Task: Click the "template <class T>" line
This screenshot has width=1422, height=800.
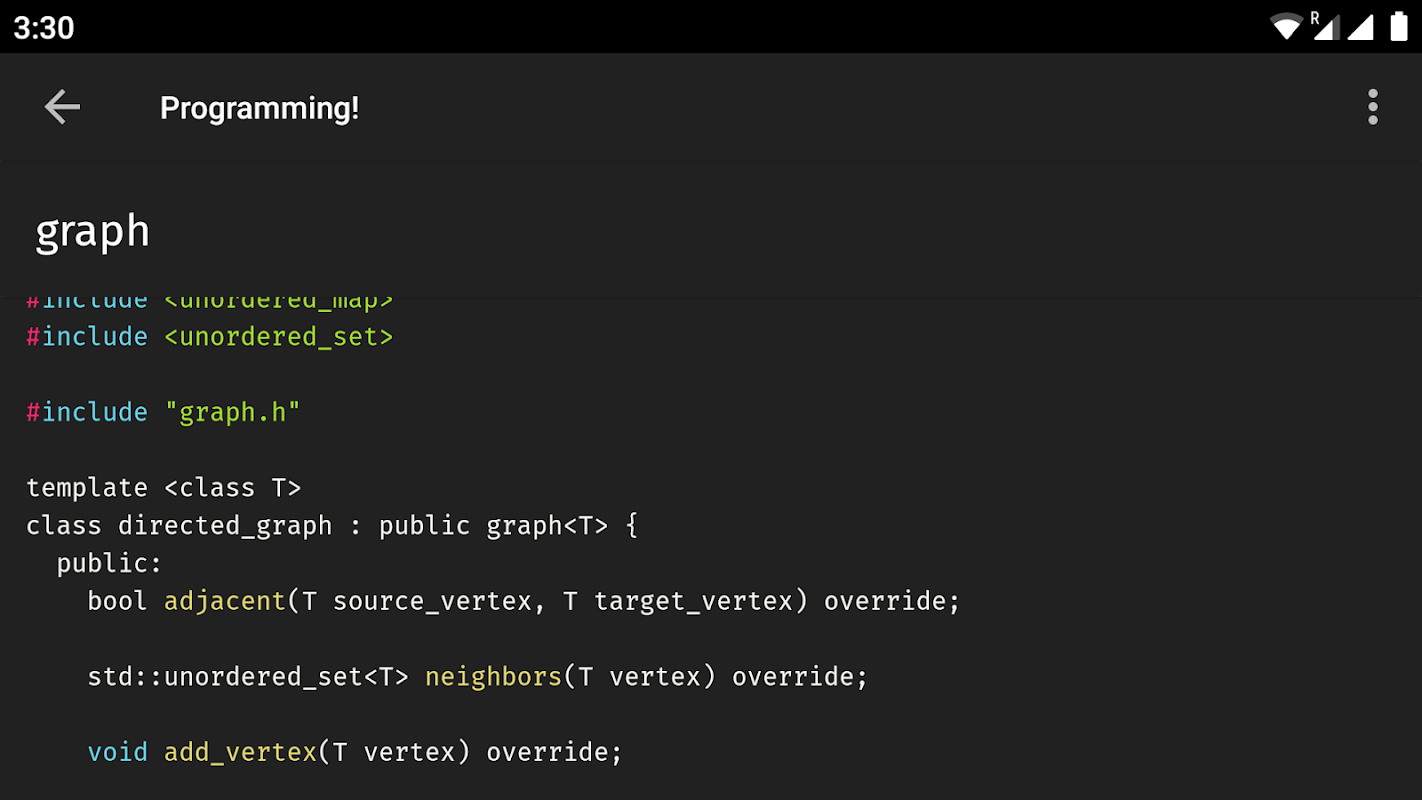Action: click(163, 488)
